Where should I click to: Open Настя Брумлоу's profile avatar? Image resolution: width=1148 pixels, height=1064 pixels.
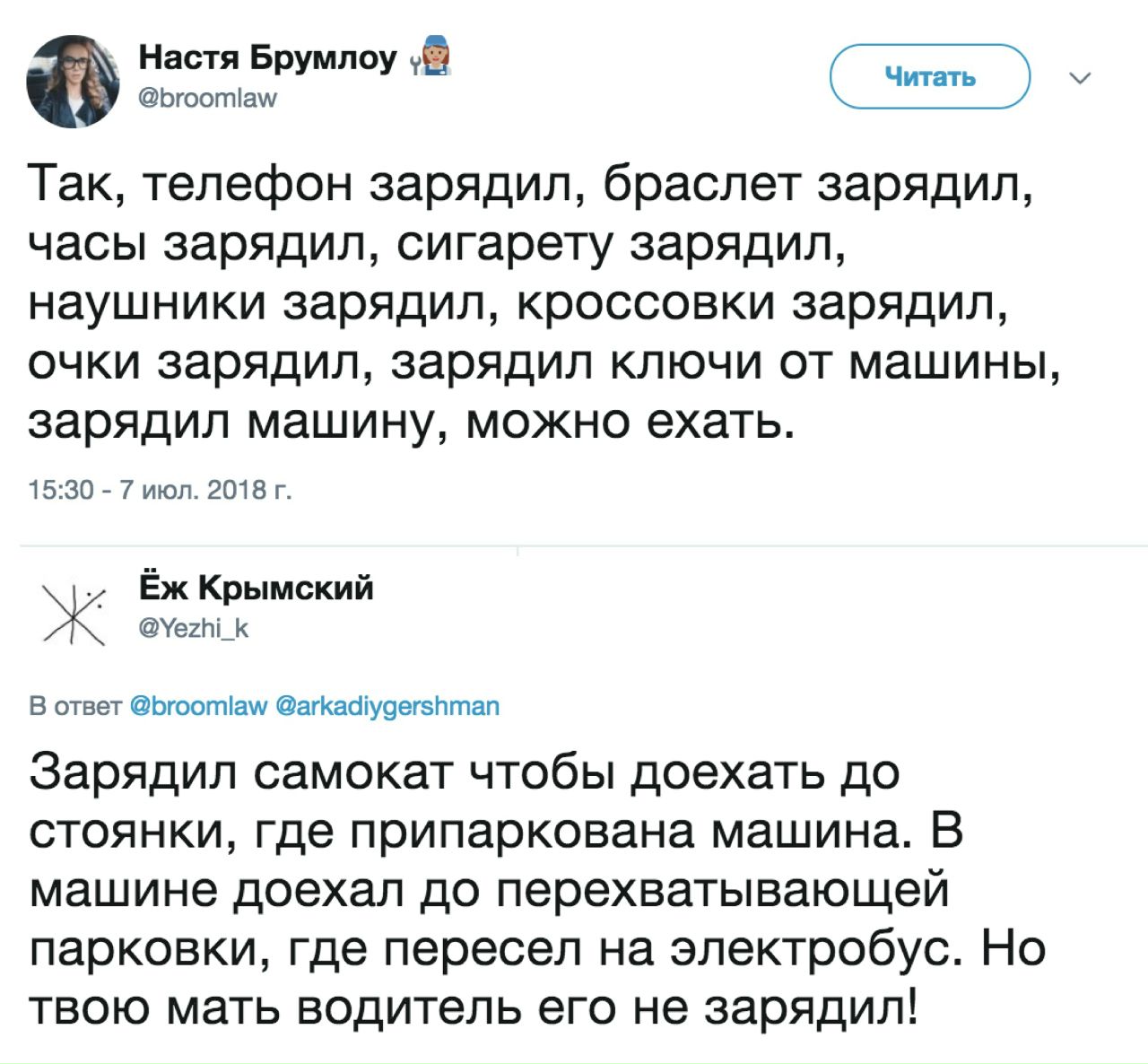coord(74,82)
